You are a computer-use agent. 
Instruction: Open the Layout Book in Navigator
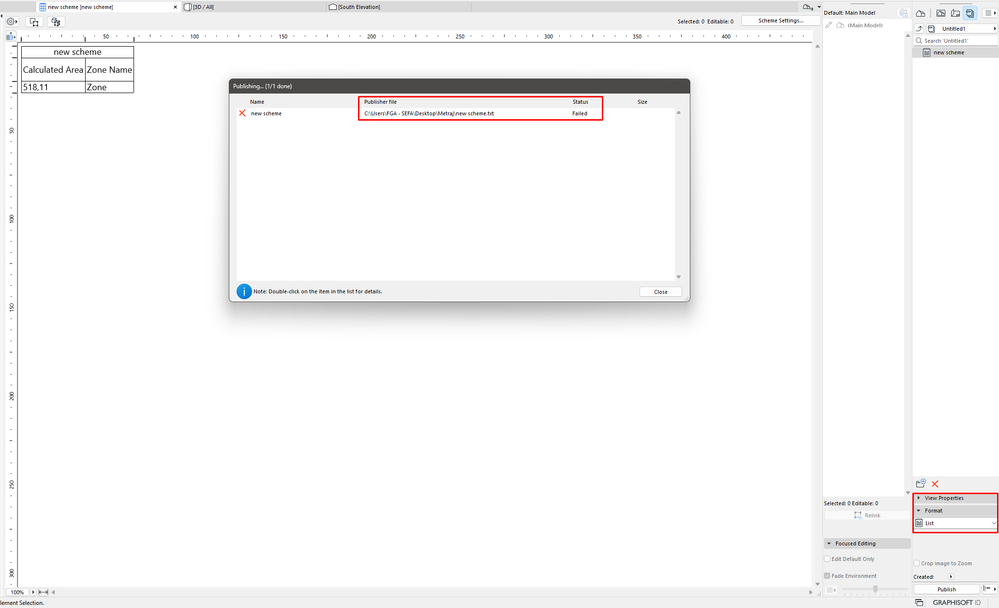pyautogui.click(x=955, y=13)
